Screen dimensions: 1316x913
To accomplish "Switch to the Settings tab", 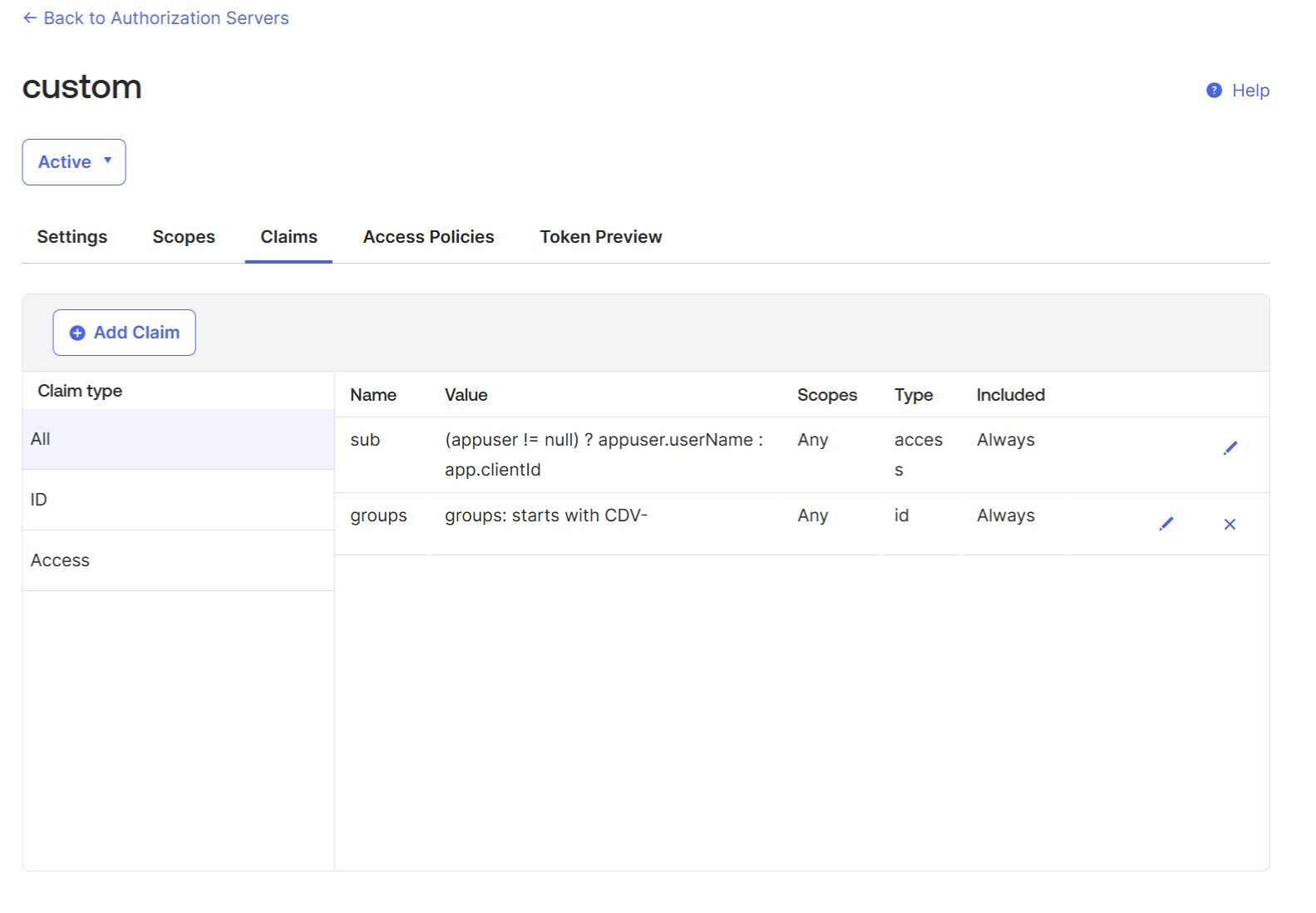I will (72, 237).
